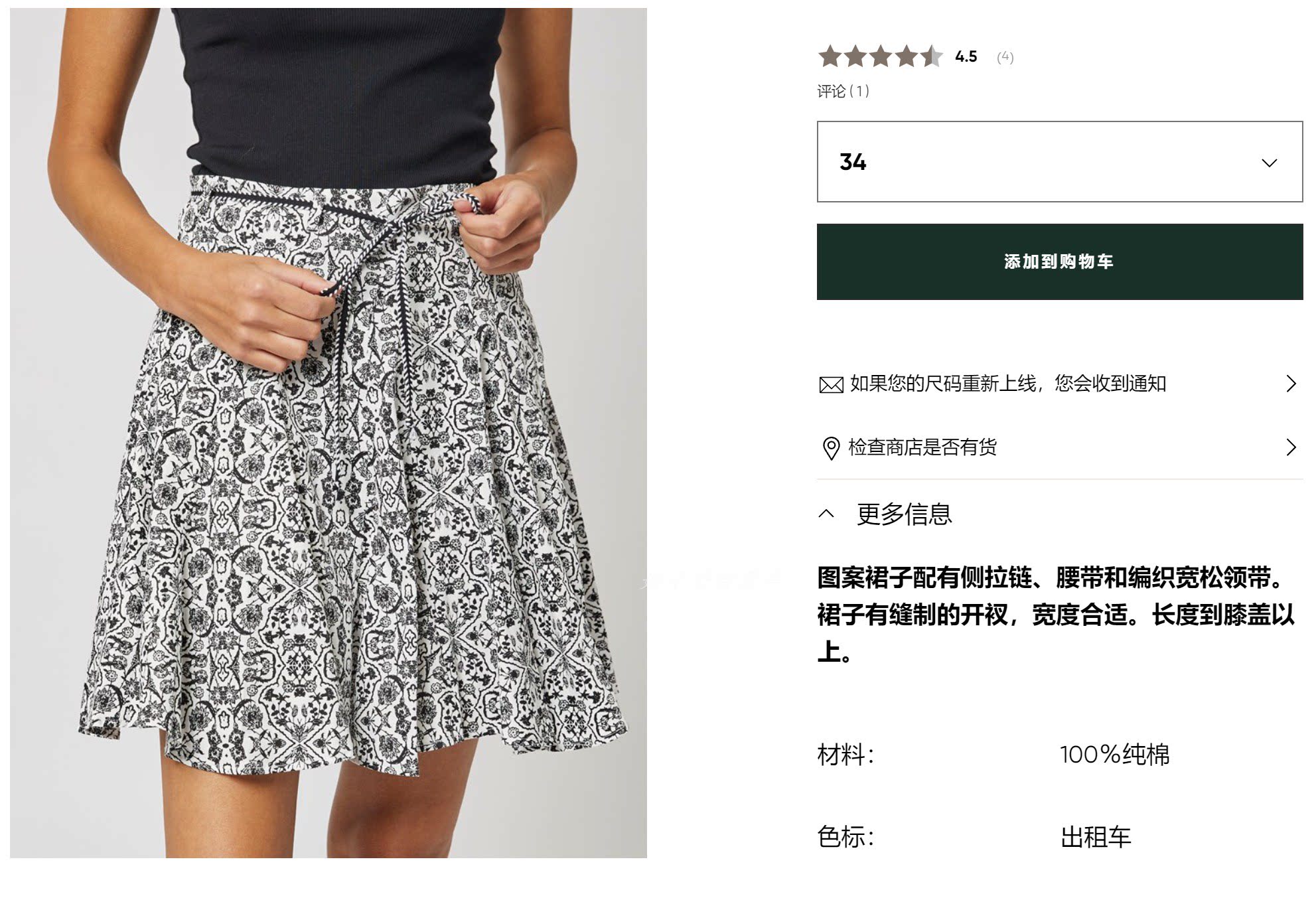Image resolution: width=1316 pixels, height=902 pixels.
Task: Click 检查商店是否有货 link
Action: tap(922, 447)
